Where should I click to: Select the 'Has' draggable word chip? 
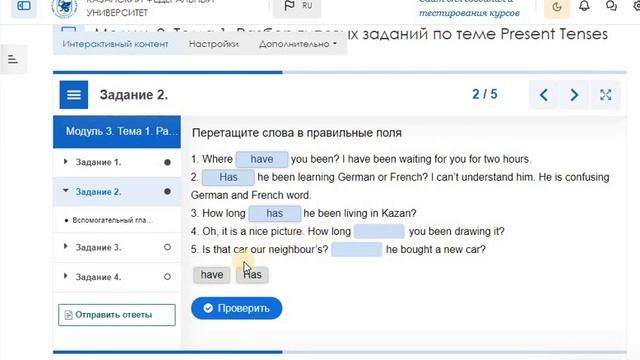click(x=252, y=275)
